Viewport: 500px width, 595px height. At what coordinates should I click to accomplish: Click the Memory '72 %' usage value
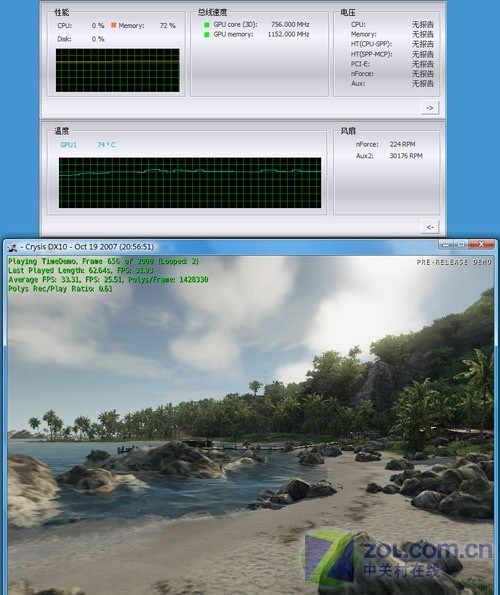(x=168, y=25)
